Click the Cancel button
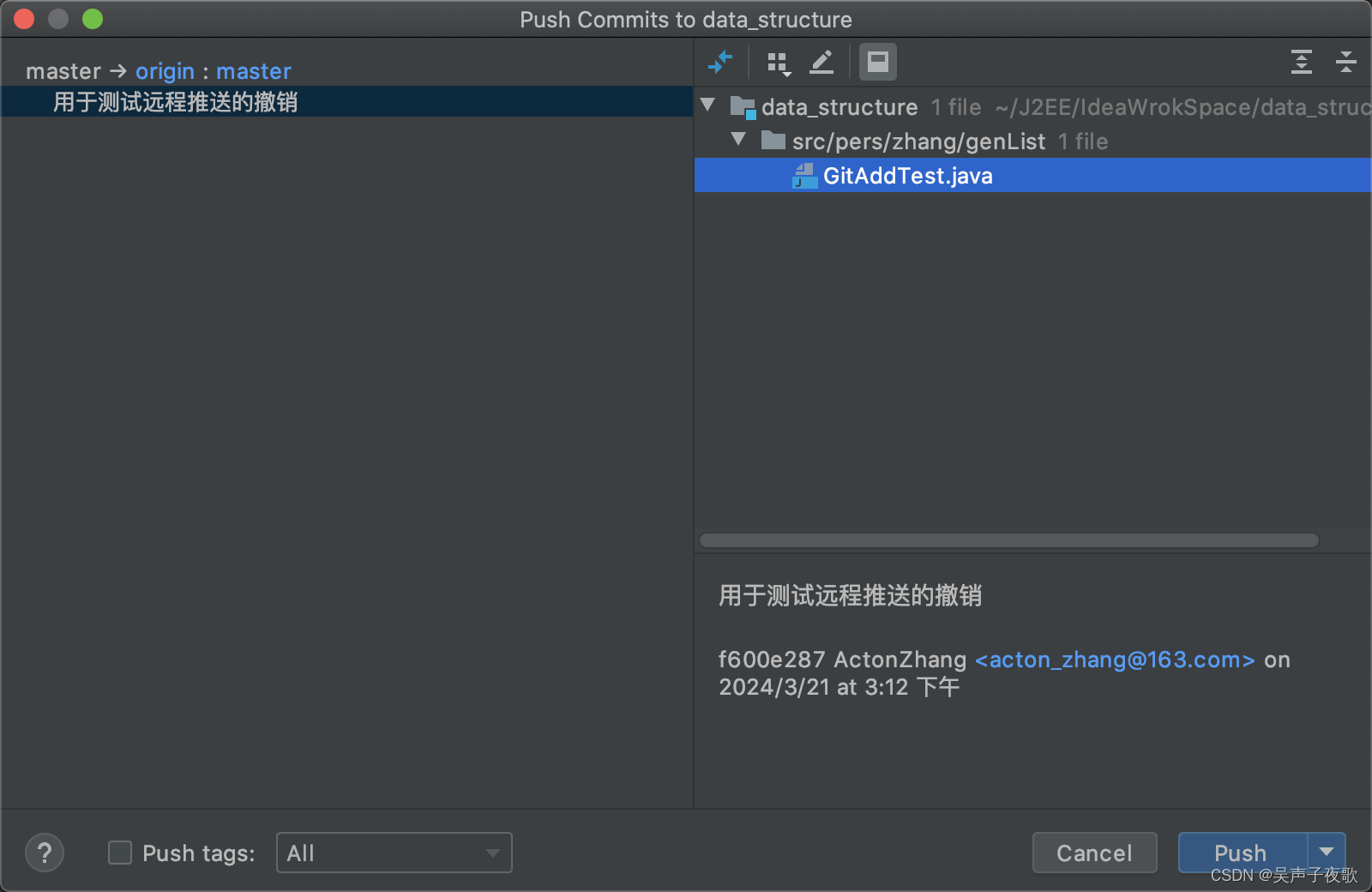1372x892 pixels. 1095,853
